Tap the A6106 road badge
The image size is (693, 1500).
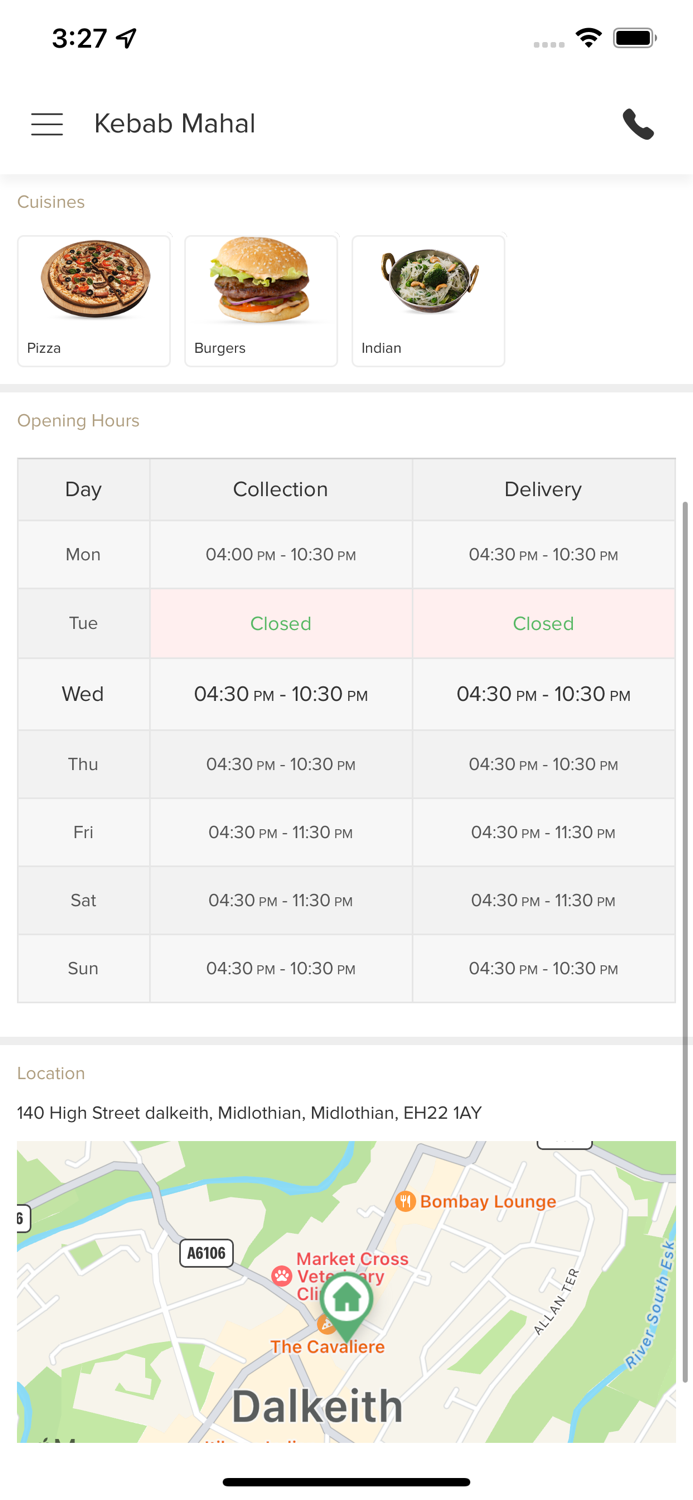(x=207, y=1253)
